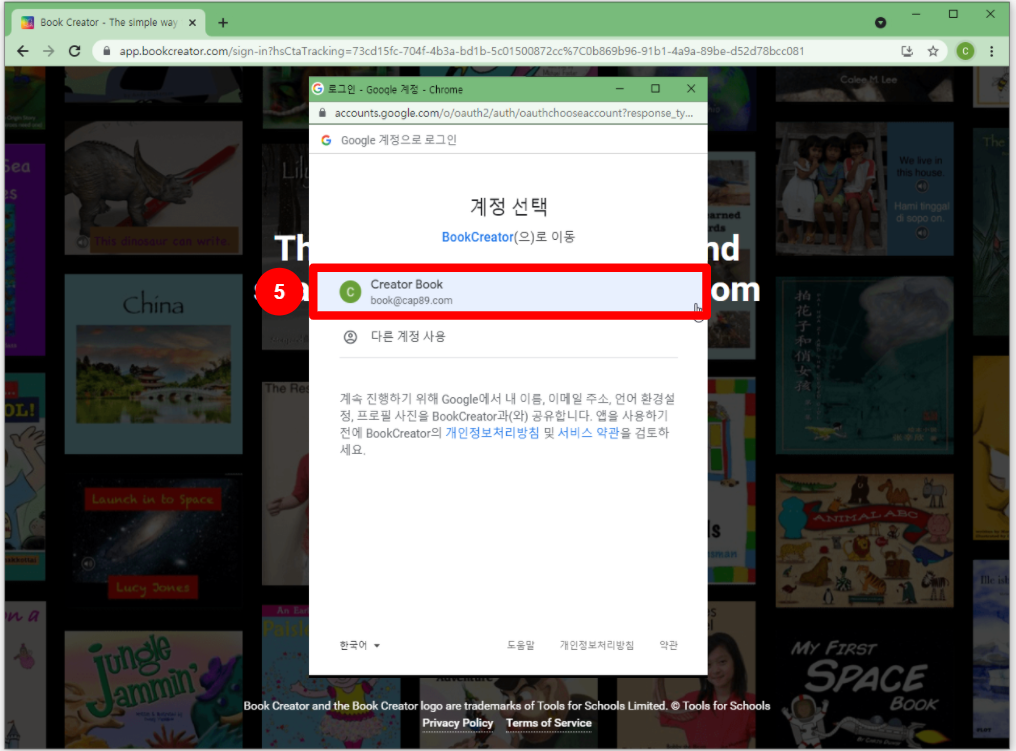This screenshot has height=751, width=1016.
Task: Close the Google sign-in popup window
Action: point(691,89)
